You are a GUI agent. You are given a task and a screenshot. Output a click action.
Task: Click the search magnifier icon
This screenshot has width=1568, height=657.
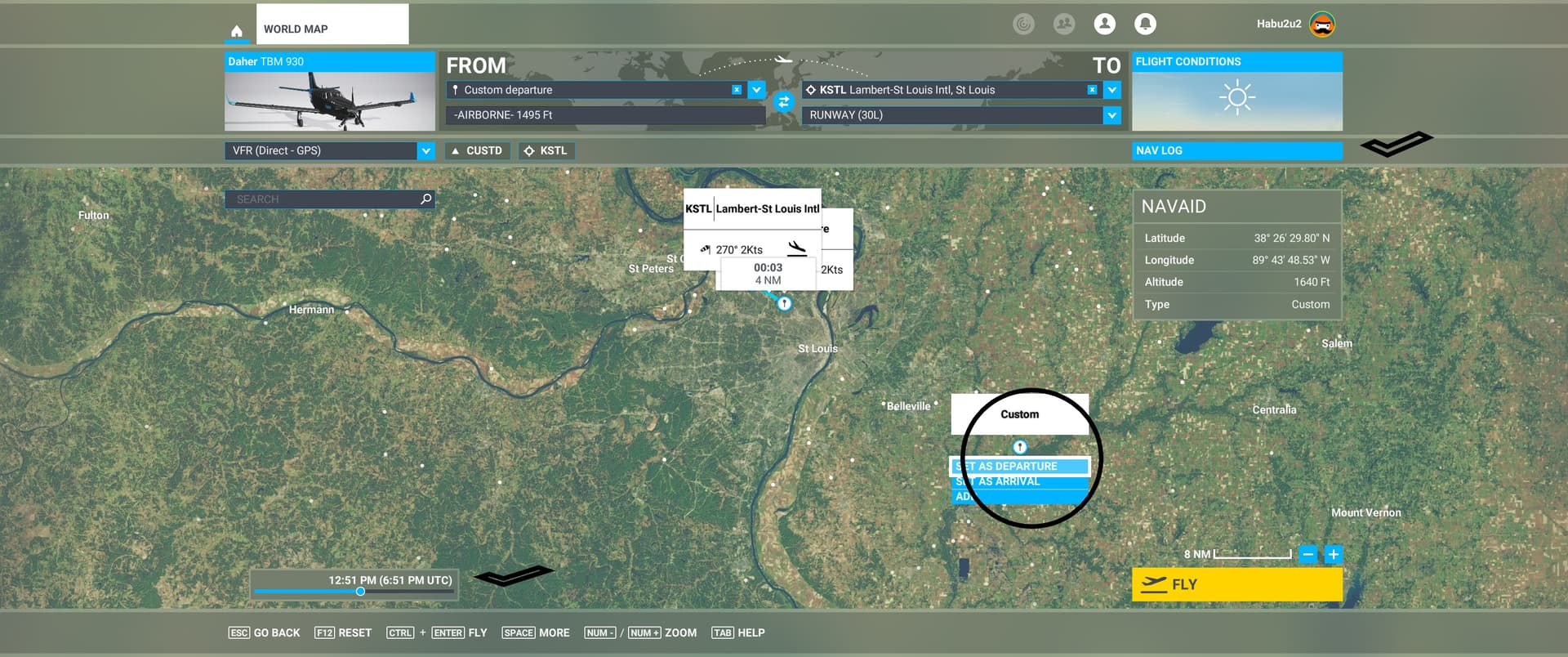point(425,199)
